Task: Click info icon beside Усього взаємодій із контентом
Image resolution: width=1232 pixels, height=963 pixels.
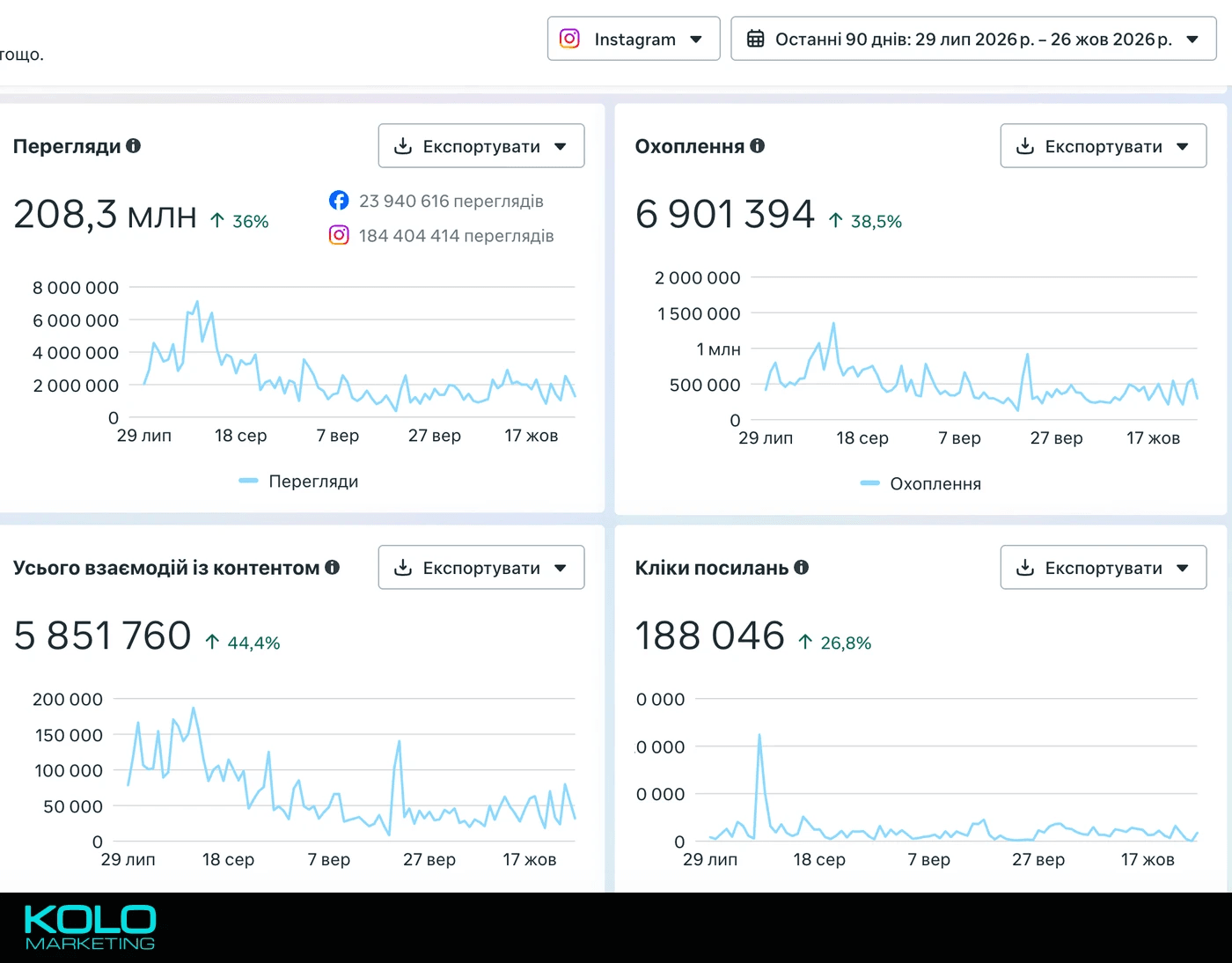Action: click(x=332, y=568)
